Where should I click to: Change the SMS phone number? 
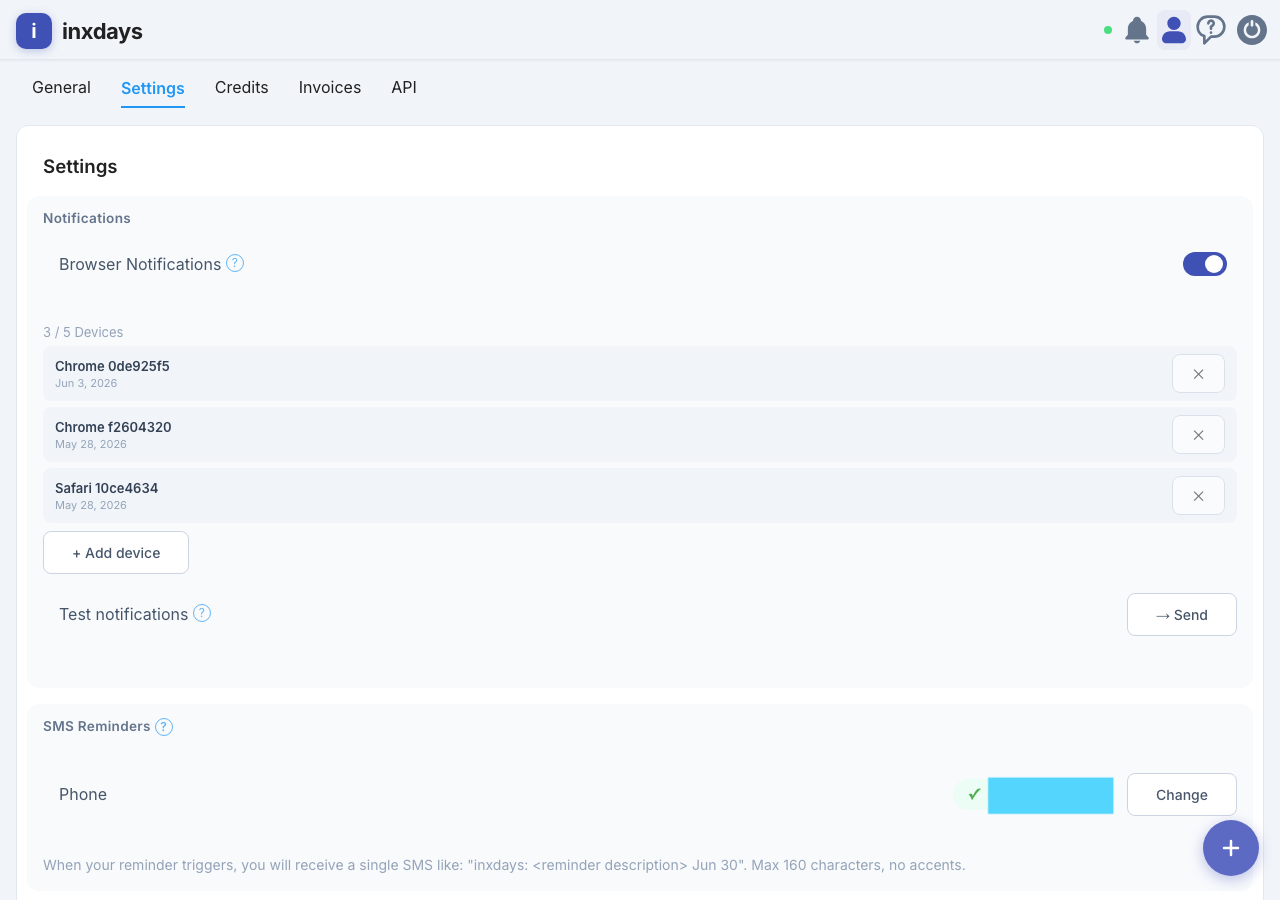point(1182,795)
